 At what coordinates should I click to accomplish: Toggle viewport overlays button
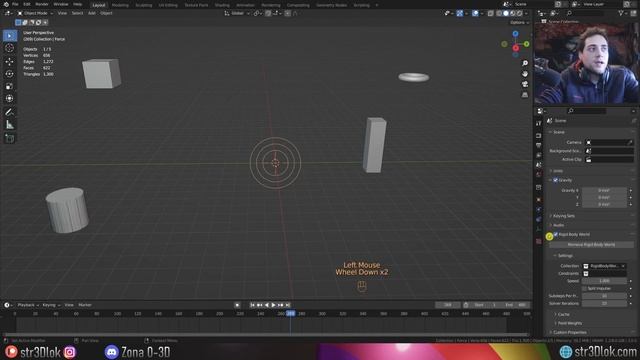[x=475, y=13]
